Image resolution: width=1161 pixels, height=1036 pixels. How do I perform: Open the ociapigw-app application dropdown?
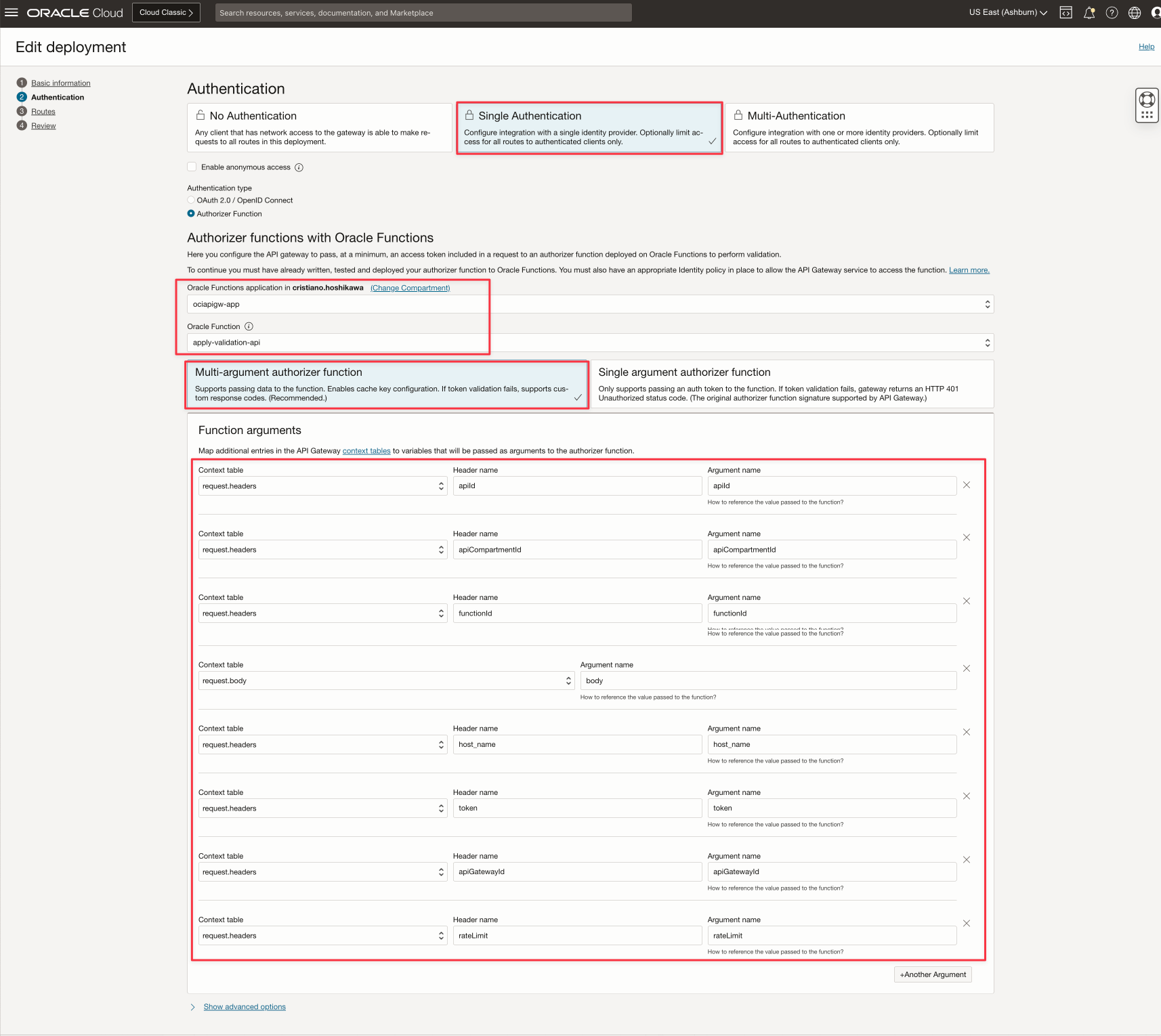tap(589, 305)
